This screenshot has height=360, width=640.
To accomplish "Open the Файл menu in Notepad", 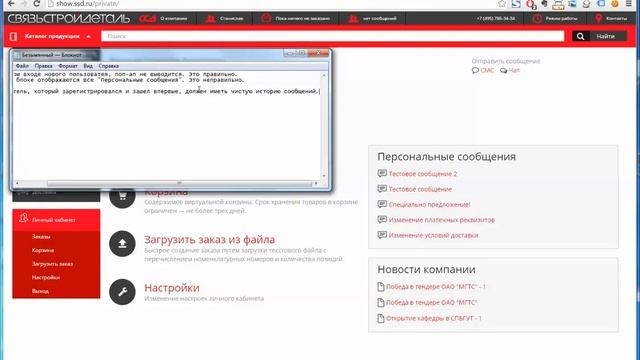I will [x=22, y=66].
